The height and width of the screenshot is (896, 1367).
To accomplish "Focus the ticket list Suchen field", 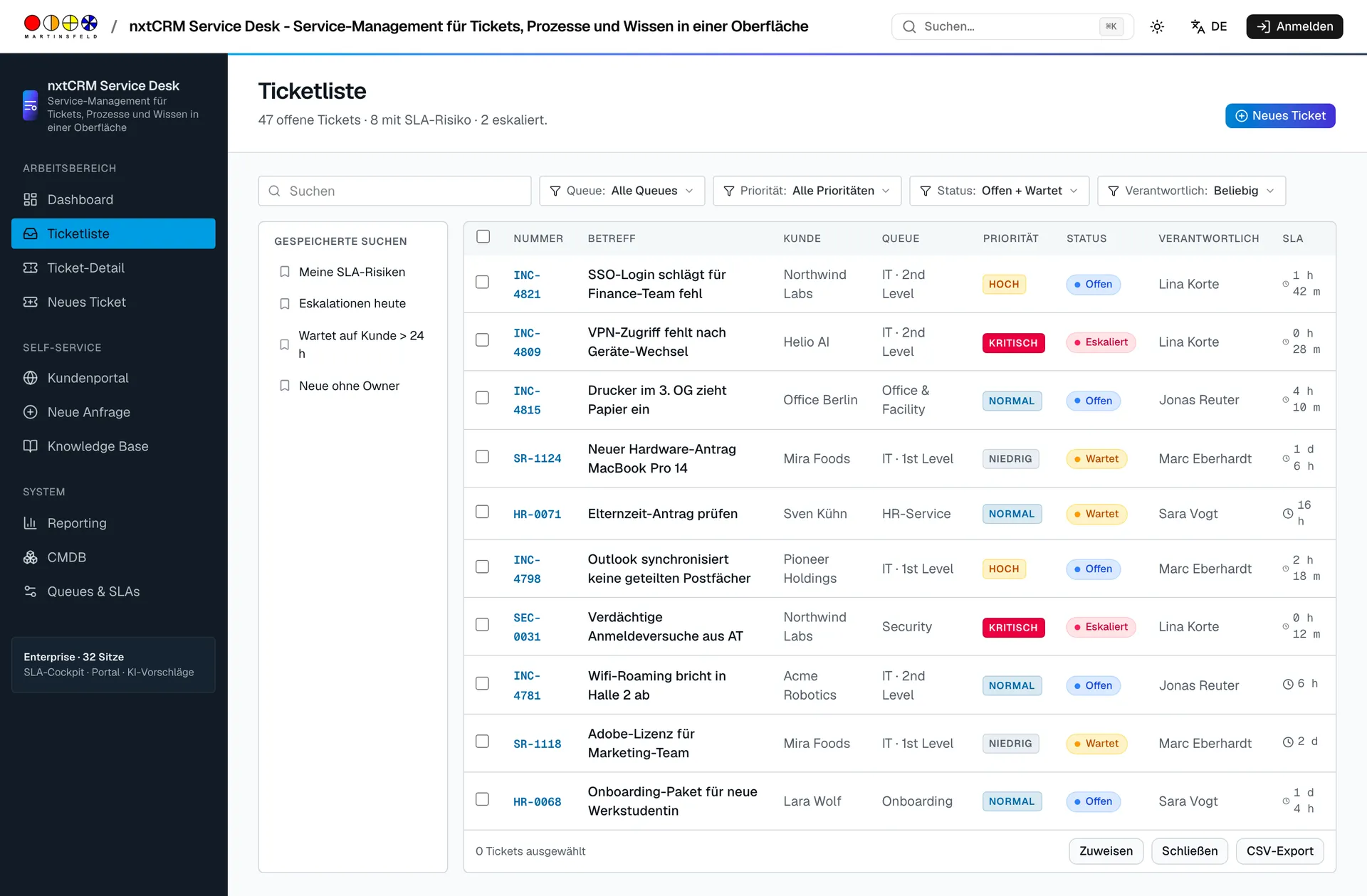I will 394,191.
